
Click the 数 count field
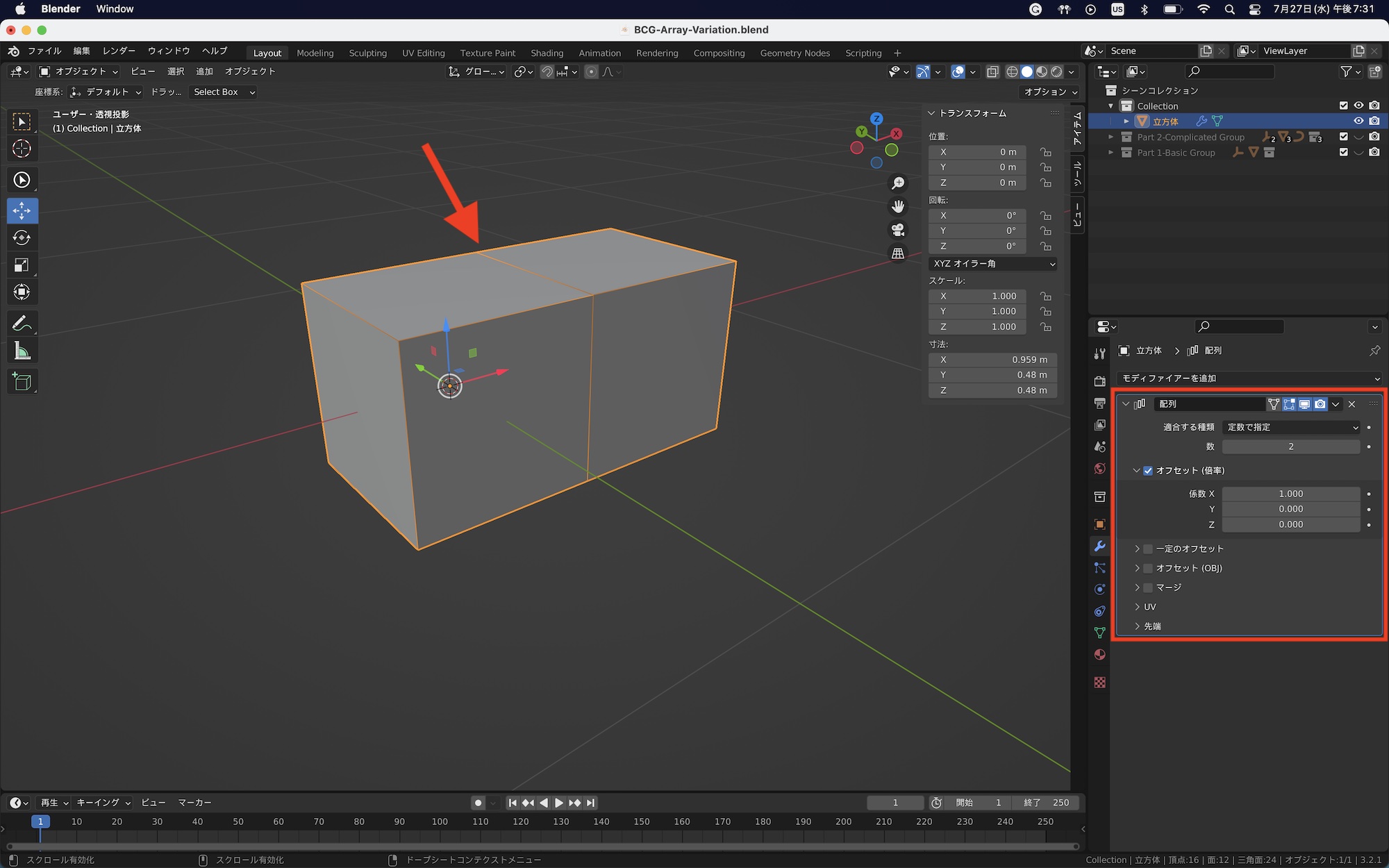1290,446
